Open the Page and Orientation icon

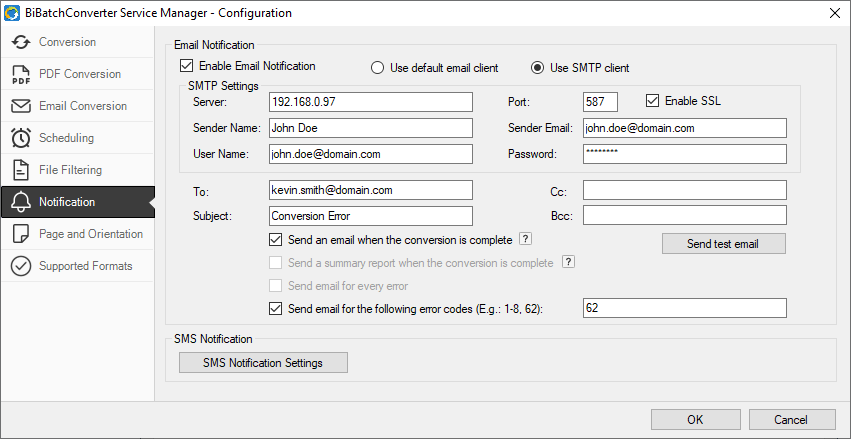(x=21, y=234)
